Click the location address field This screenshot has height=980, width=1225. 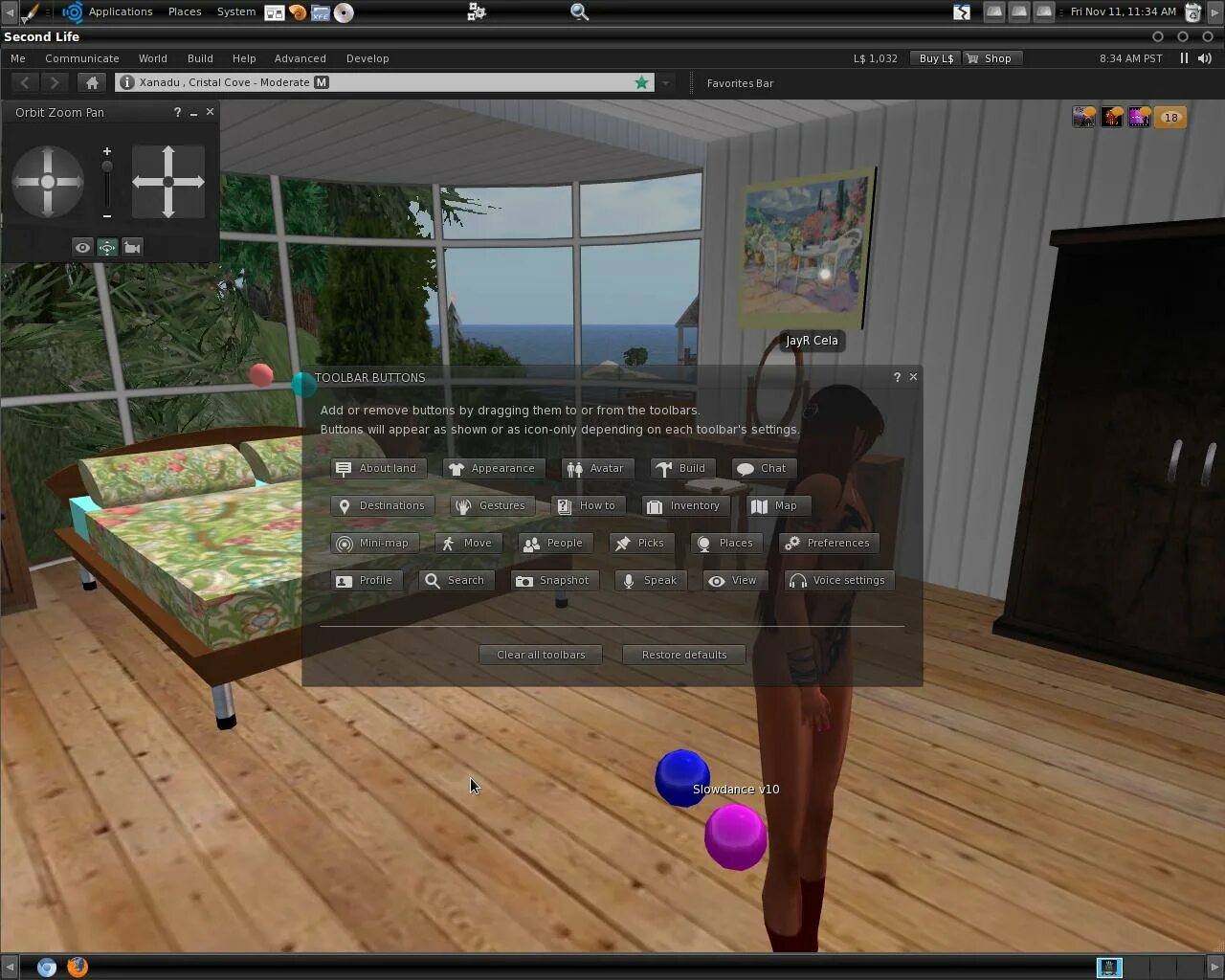click(385, 82)
